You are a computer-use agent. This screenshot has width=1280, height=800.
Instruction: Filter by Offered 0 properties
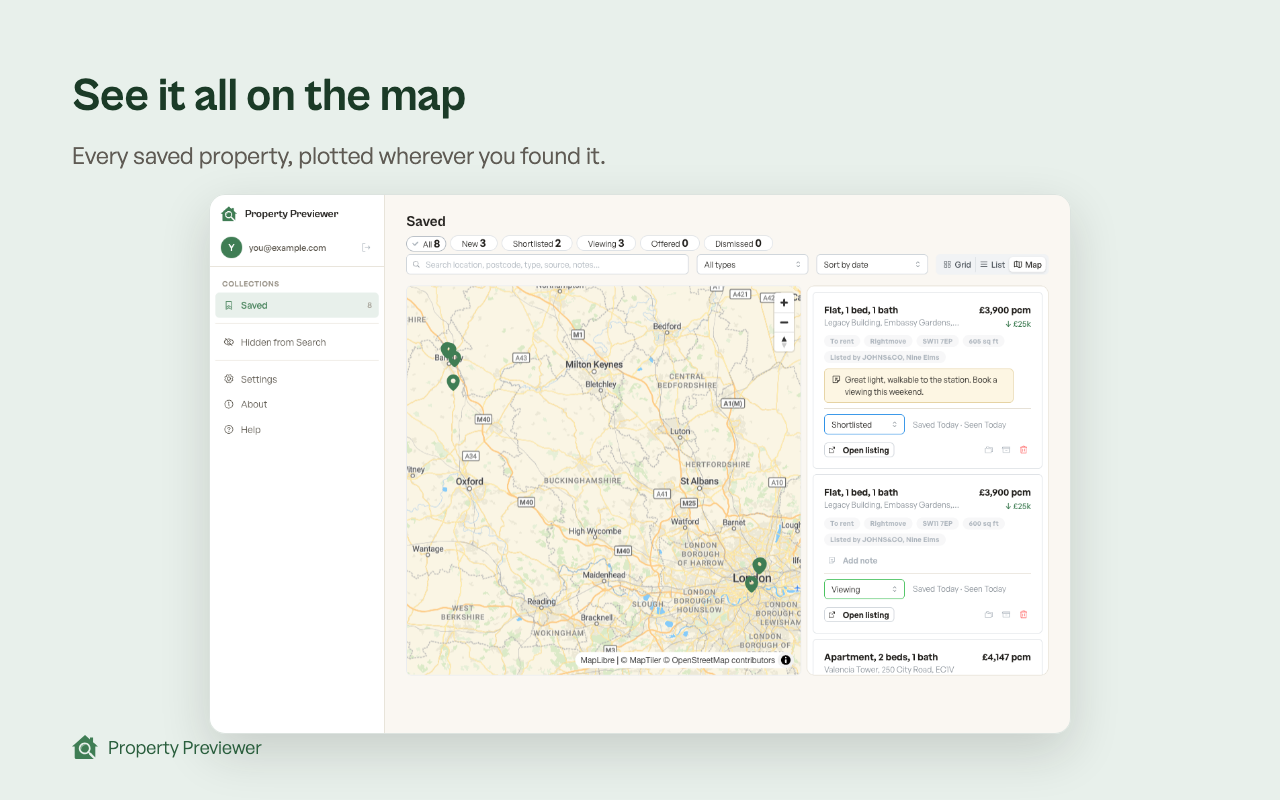[x=669, y=243]
